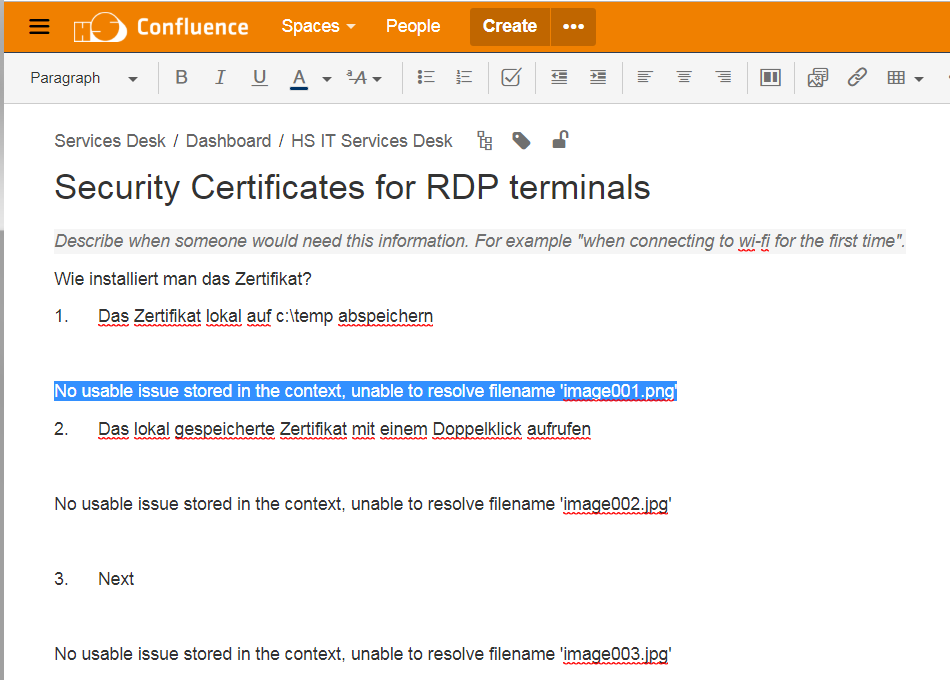Click the page title Security Certificates for RDP terminals
Image resolution: width=950 pixels, height=680 pixels.
coord(352,187)
